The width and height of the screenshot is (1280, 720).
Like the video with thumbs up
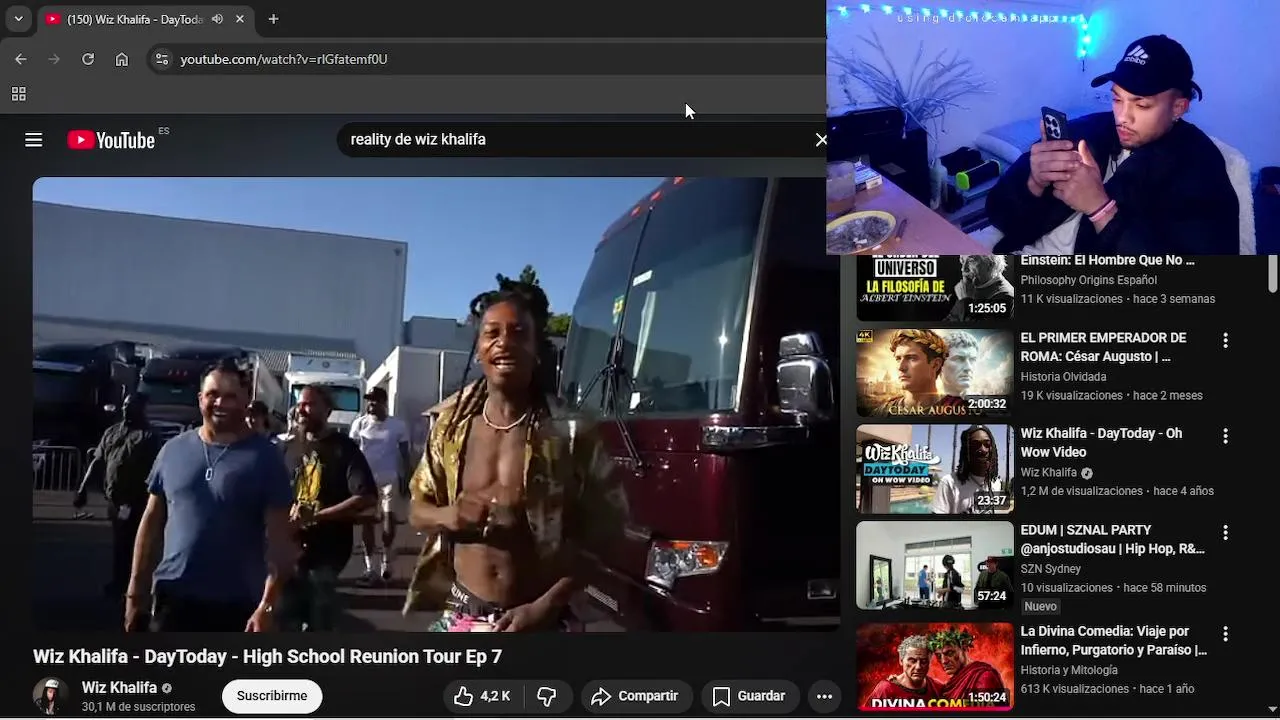483,696
